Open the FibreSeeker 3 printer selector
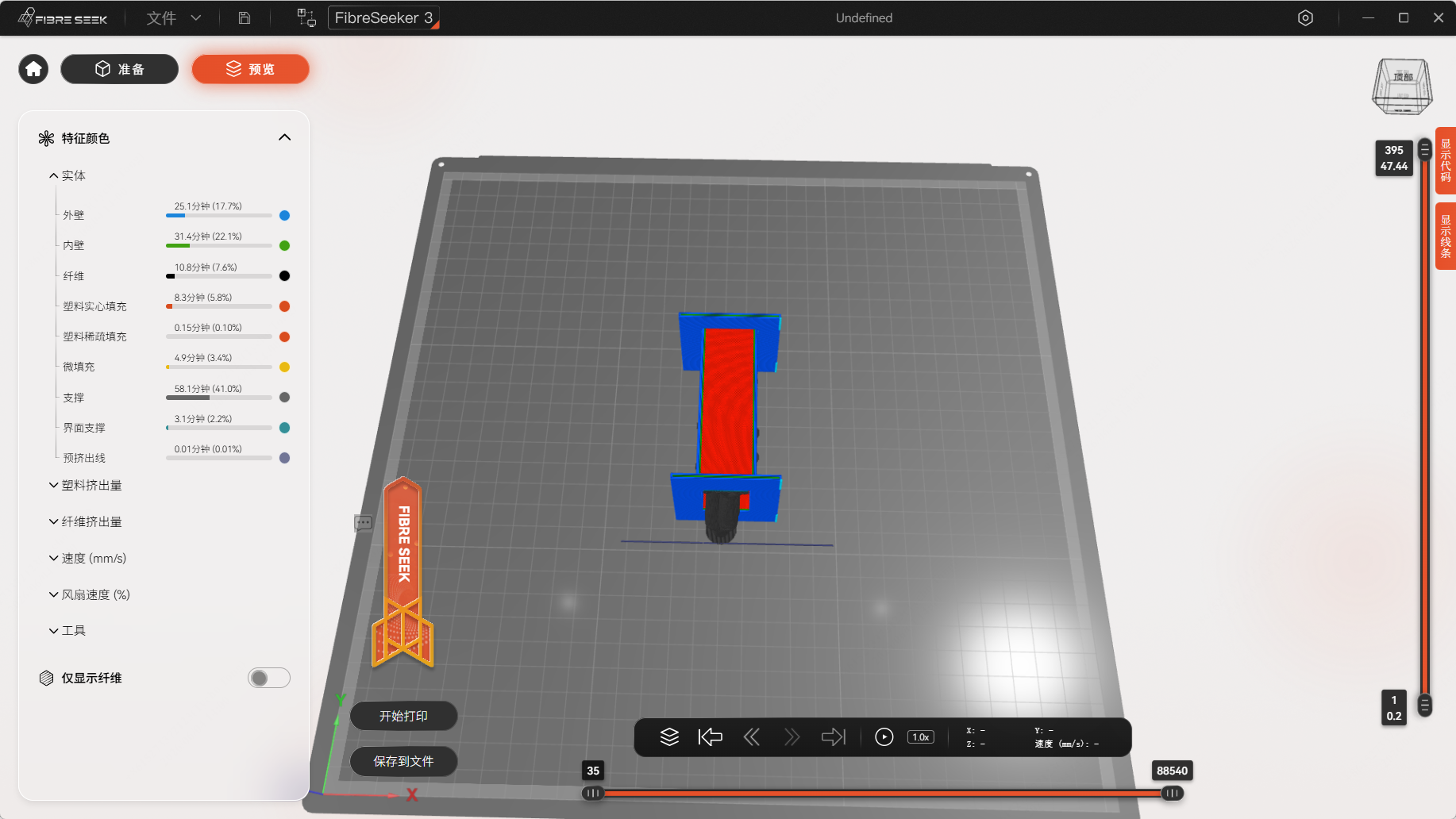The width and height of the screenshot is (1456, 819). pos(383,17)
